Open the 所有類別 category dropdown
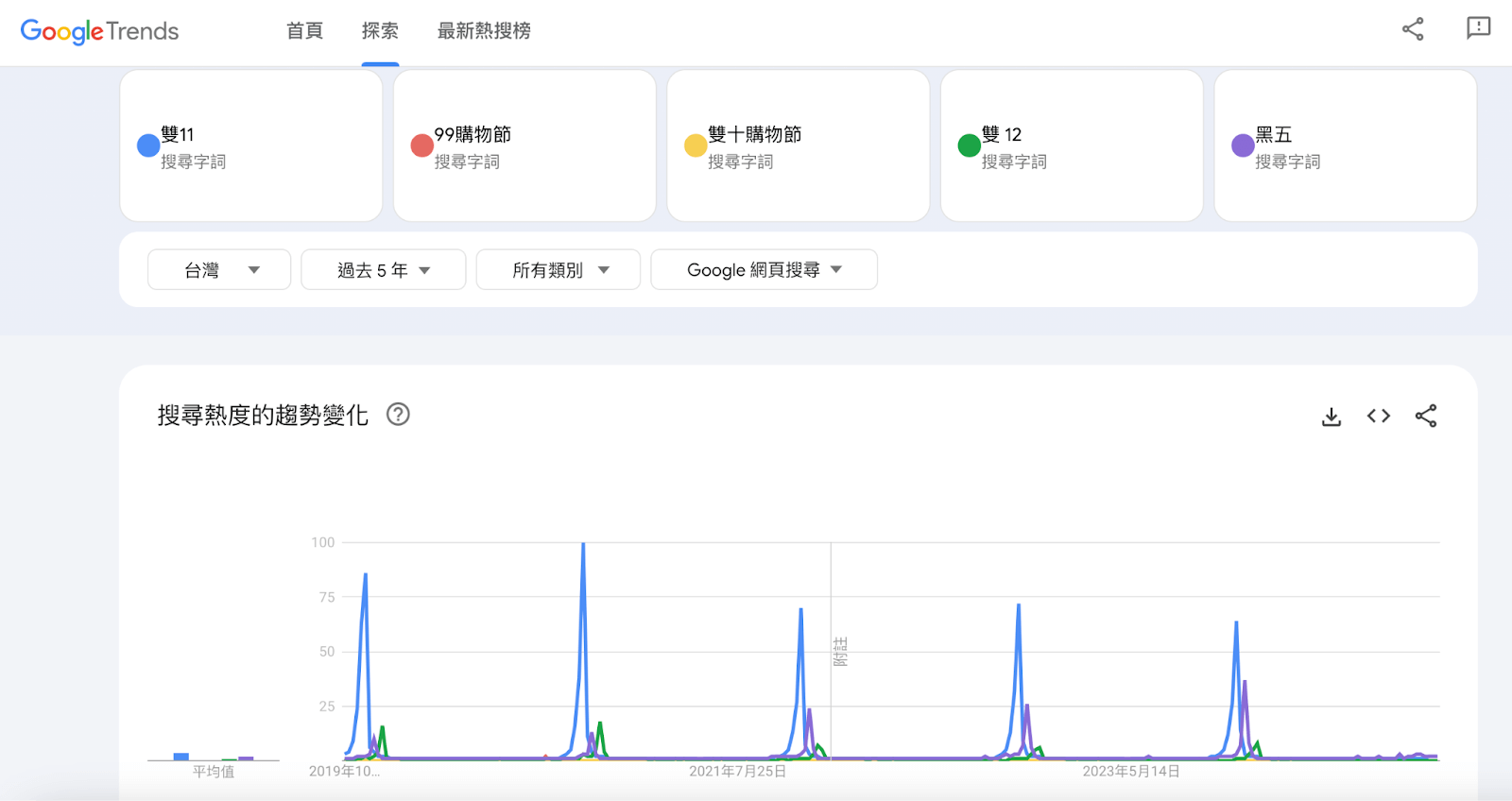 [x=558, y=270]
